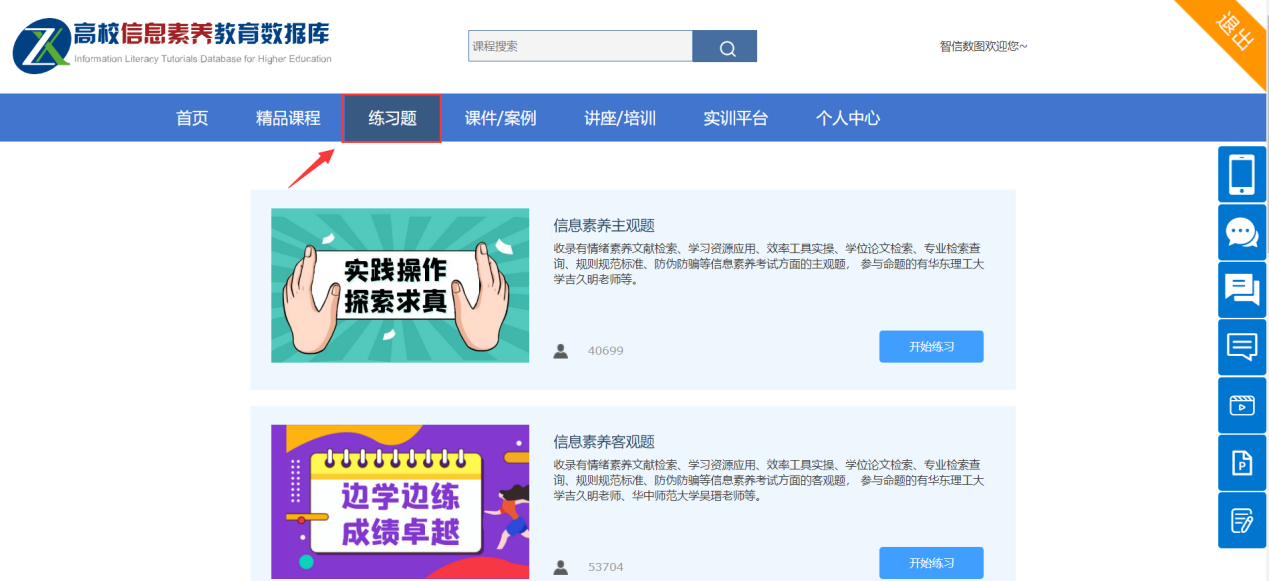Go to 首页 in navigation bar
Image resolution: width=1269 pixels, height=581 pixels.
click(x=192, y=118)
